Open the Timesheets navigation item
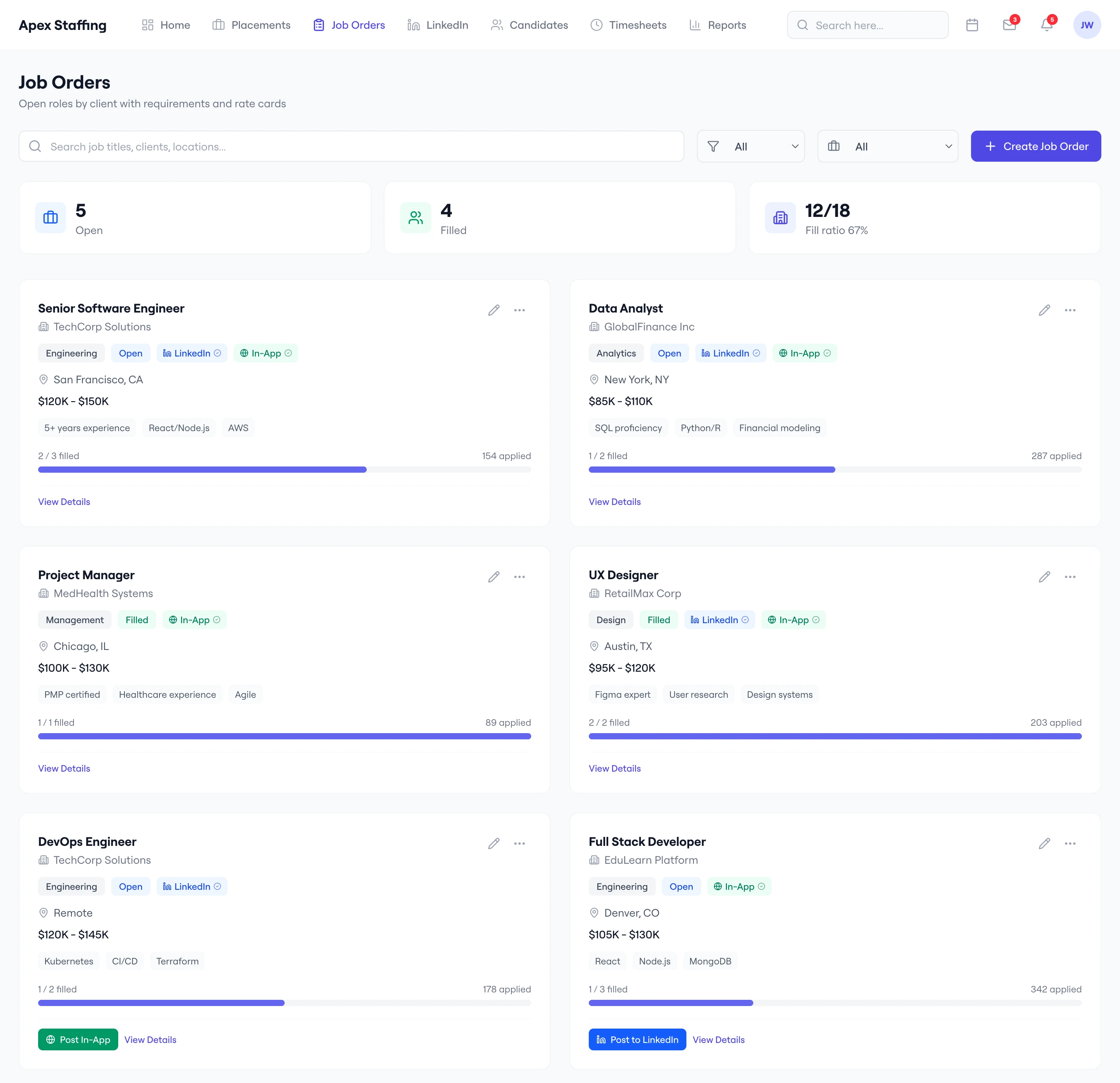1120x1083 pixels. point(628,25)
